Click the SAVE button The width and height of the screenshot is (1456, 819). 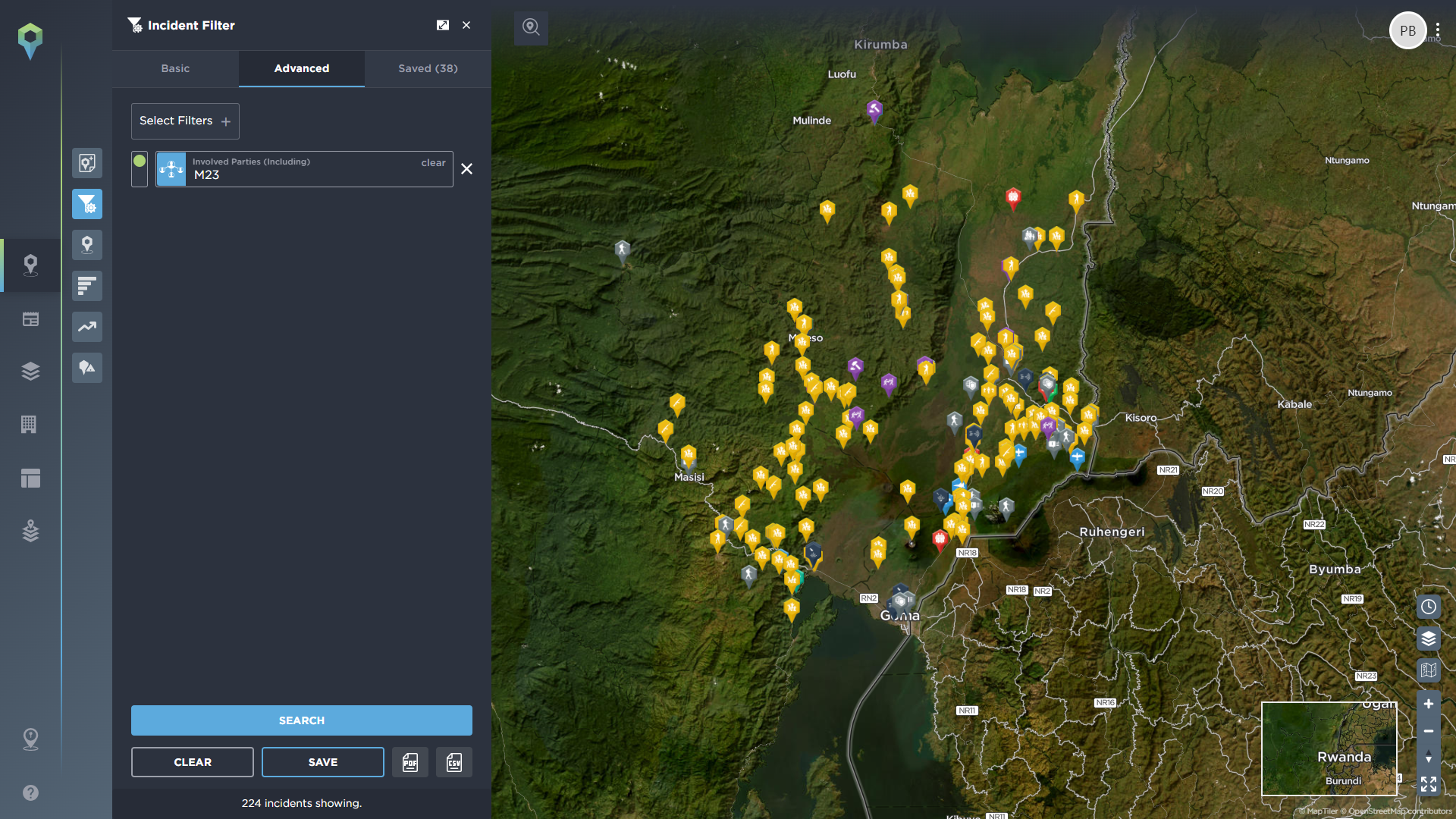(323, 762)
